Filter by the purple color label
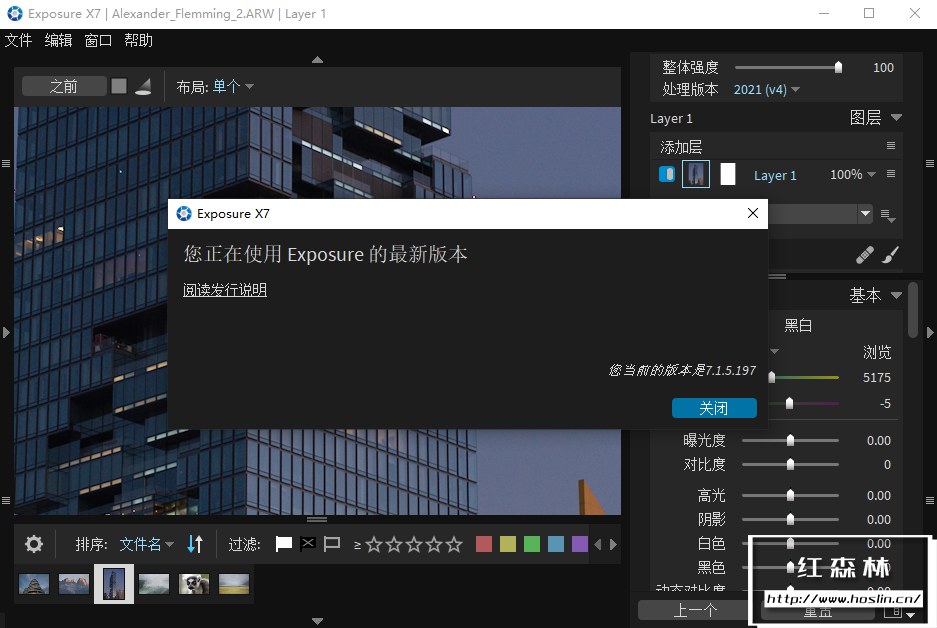This screenshot has height=628, width=937. (x=580, y=544)
